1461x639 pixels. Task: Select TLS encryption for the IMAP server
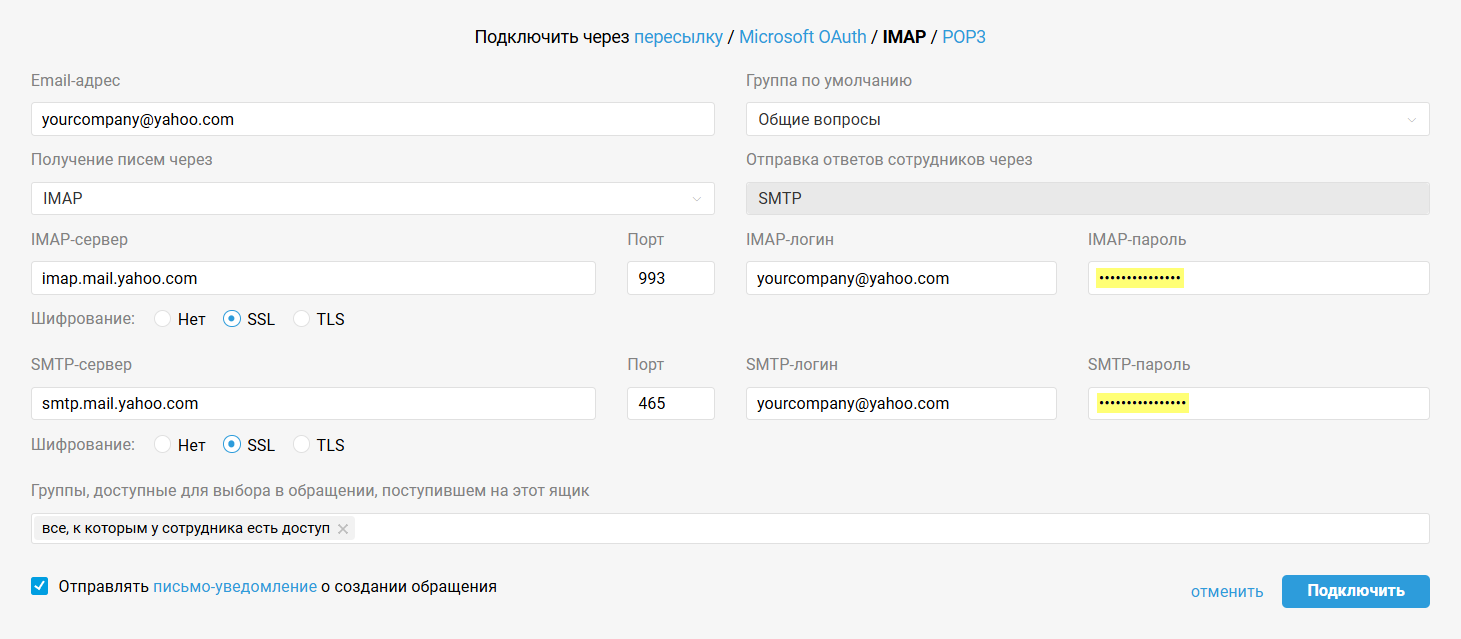[x=301, y=319]
